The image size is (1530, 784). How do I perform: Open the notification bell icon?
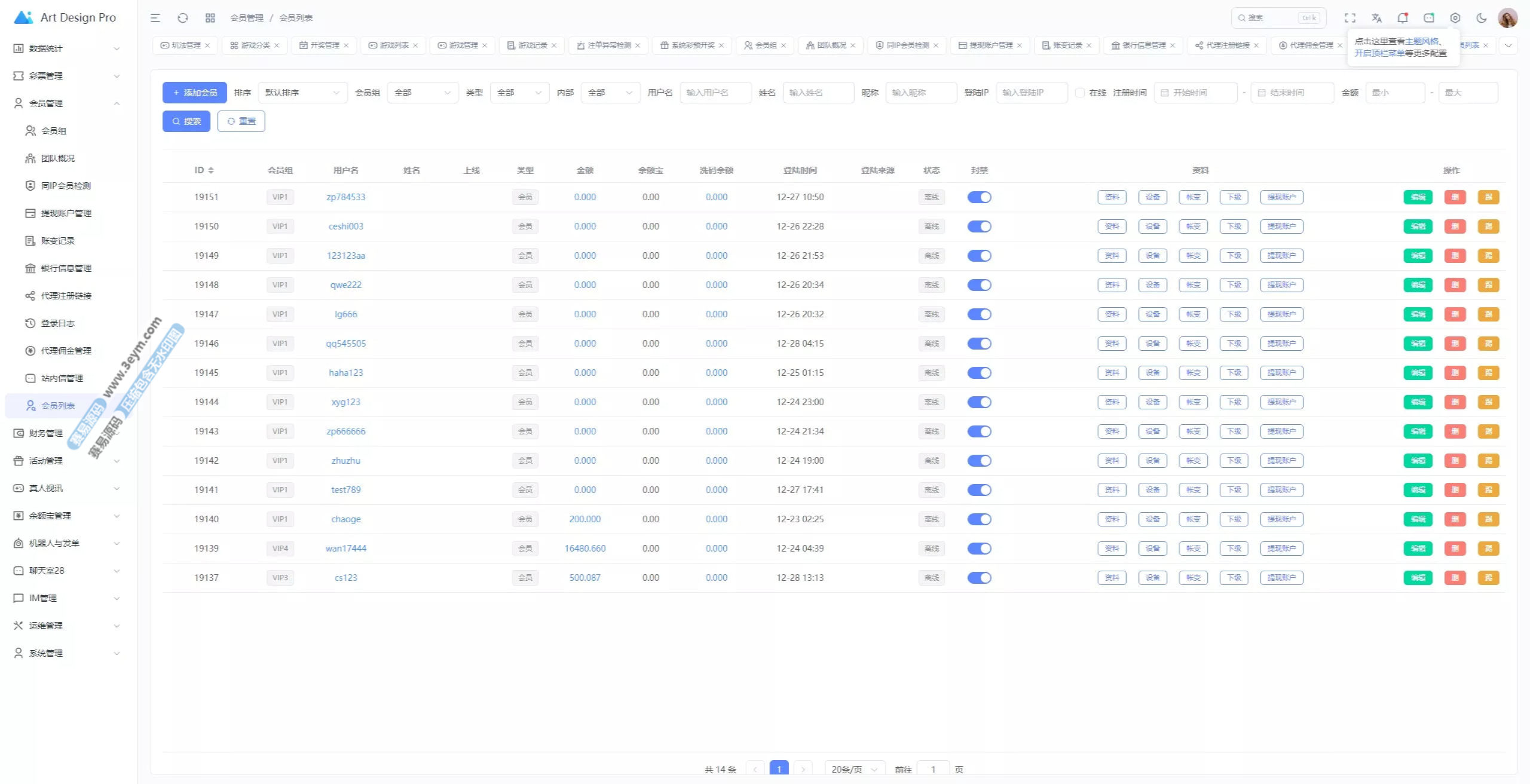point(1403,18)
